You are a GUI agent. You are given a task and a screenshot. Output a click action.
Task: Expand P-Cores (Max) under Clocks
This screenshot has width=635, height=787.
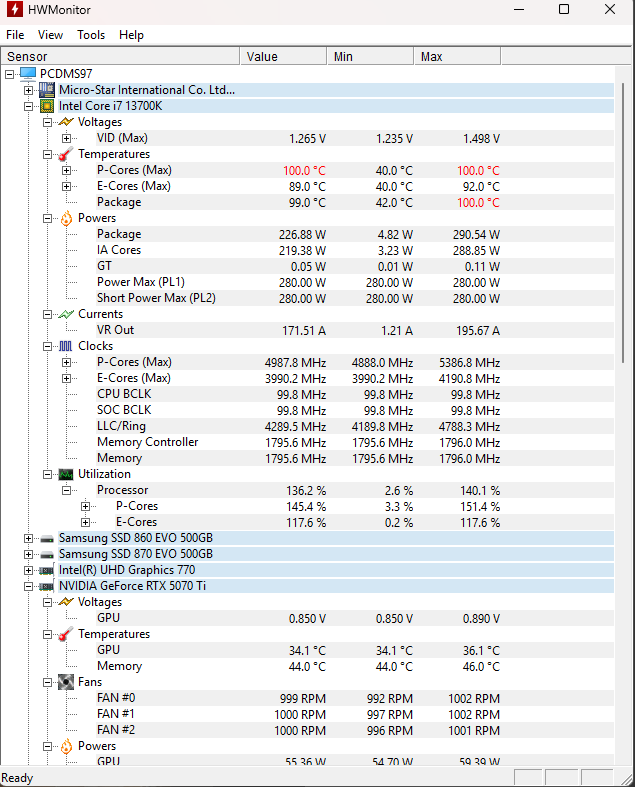(66, 362)
